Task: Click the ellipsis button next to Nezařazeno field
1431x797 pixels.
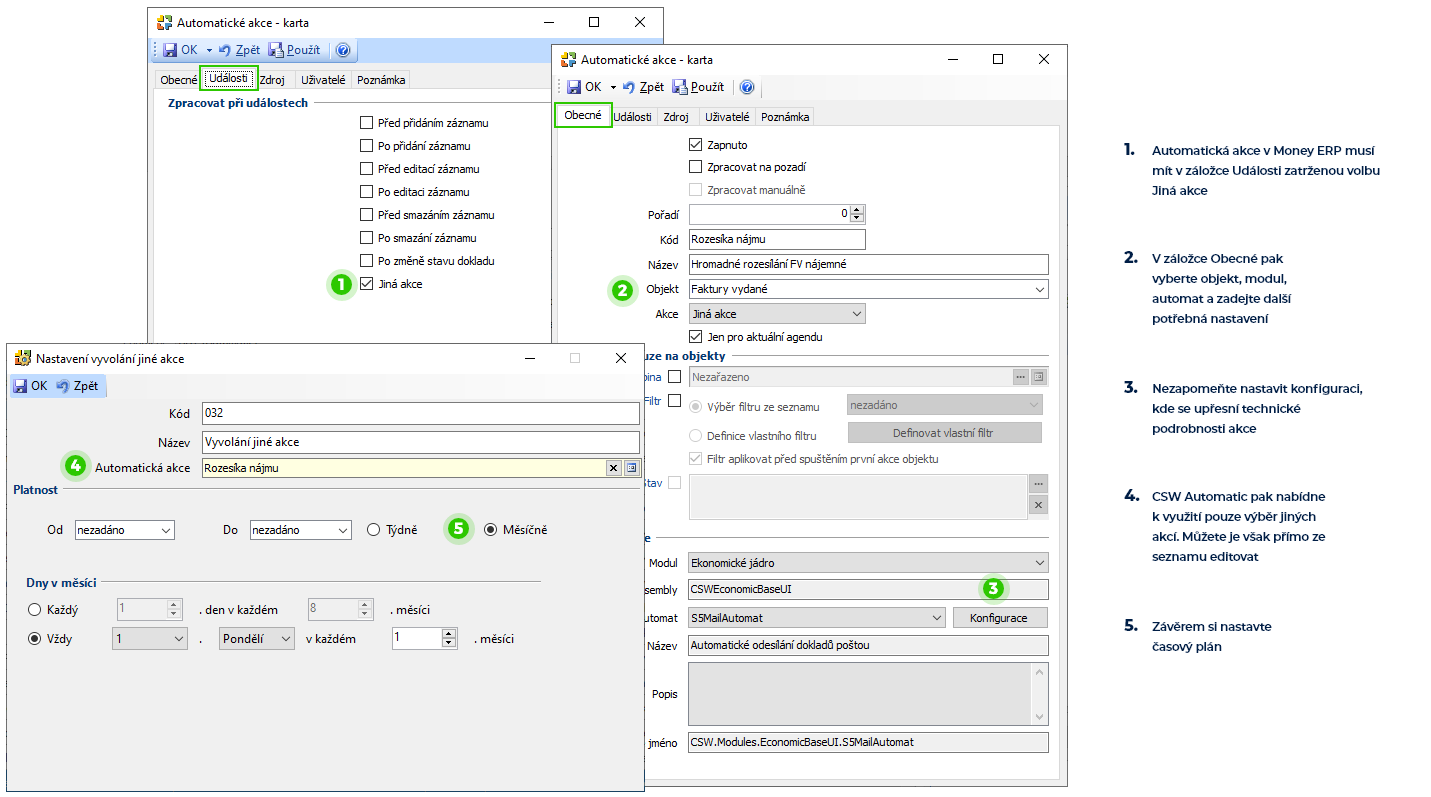Action: (x=1020, y=377)
